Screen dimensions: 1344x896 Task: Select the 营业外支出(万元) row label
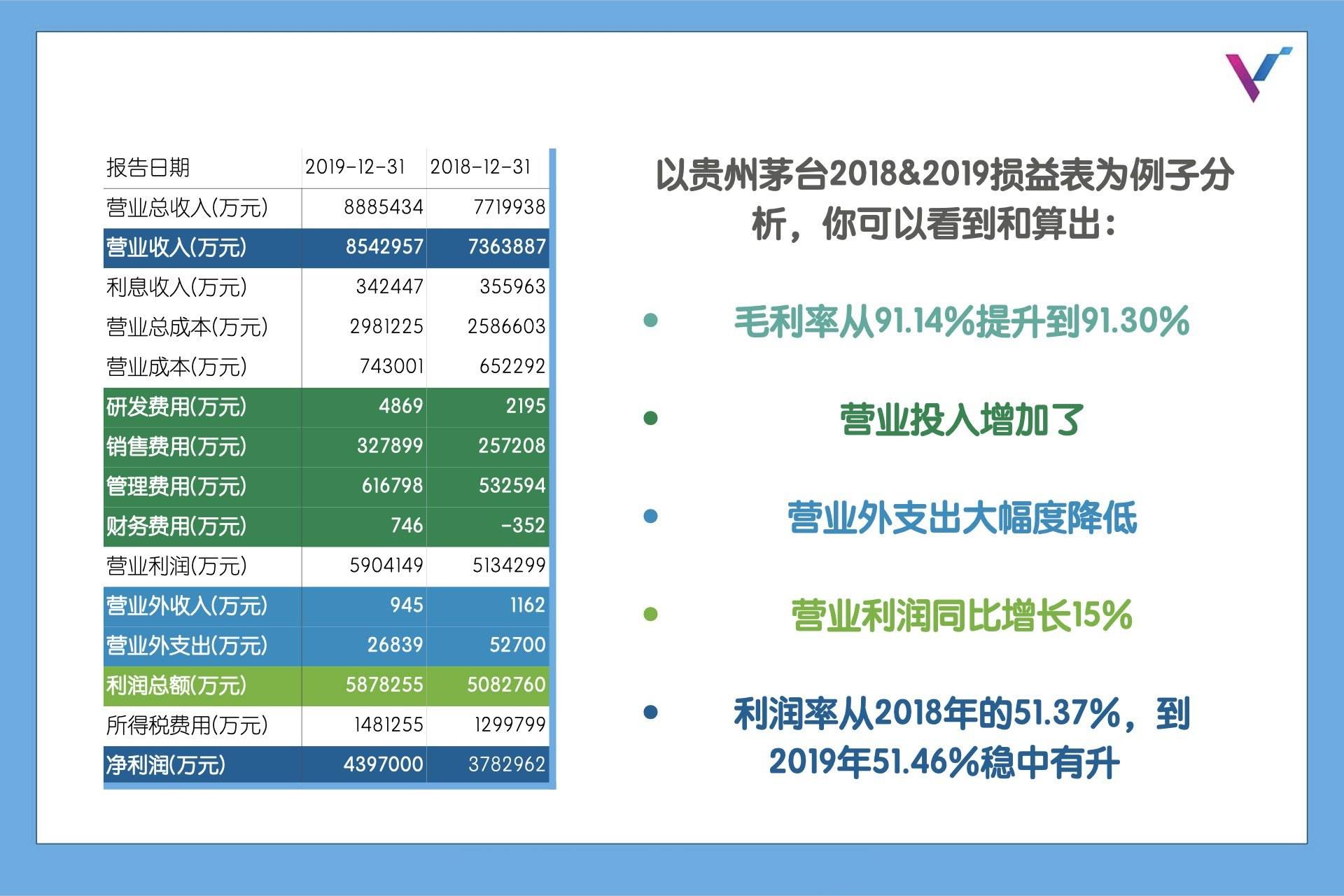(187, 646)
